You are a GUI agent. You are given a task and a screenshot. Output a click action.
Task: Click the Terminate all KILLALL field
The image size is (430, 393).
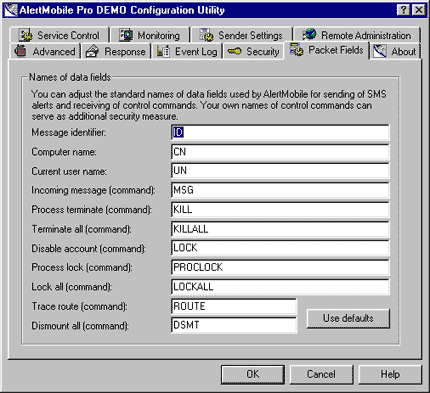click(280, 229)
